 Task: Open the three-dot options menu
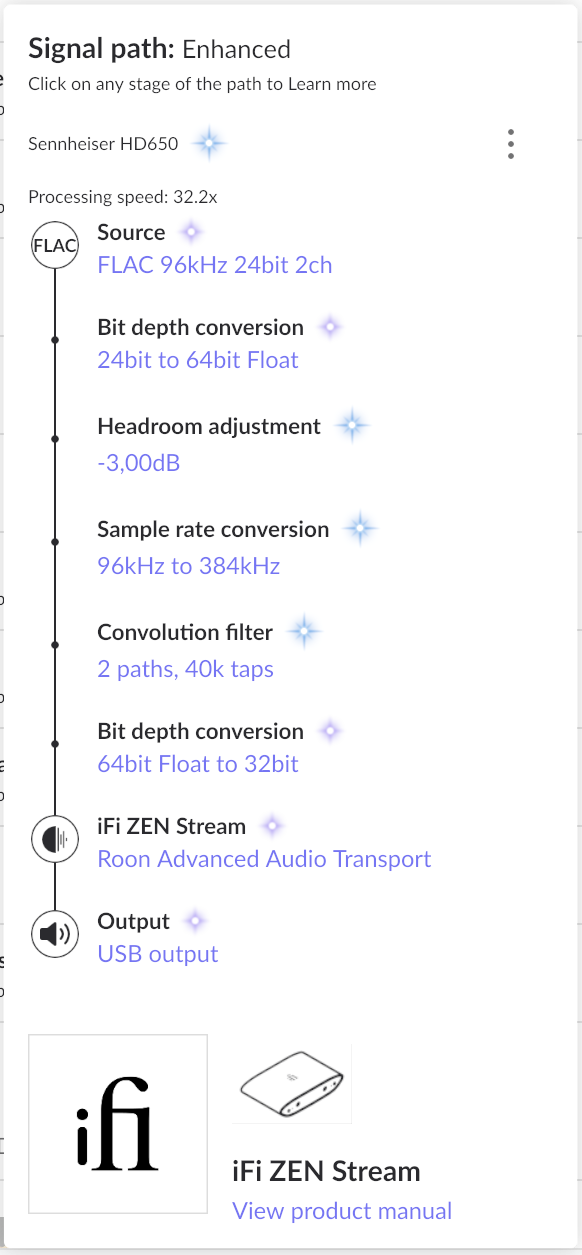(x=511, y=144)
